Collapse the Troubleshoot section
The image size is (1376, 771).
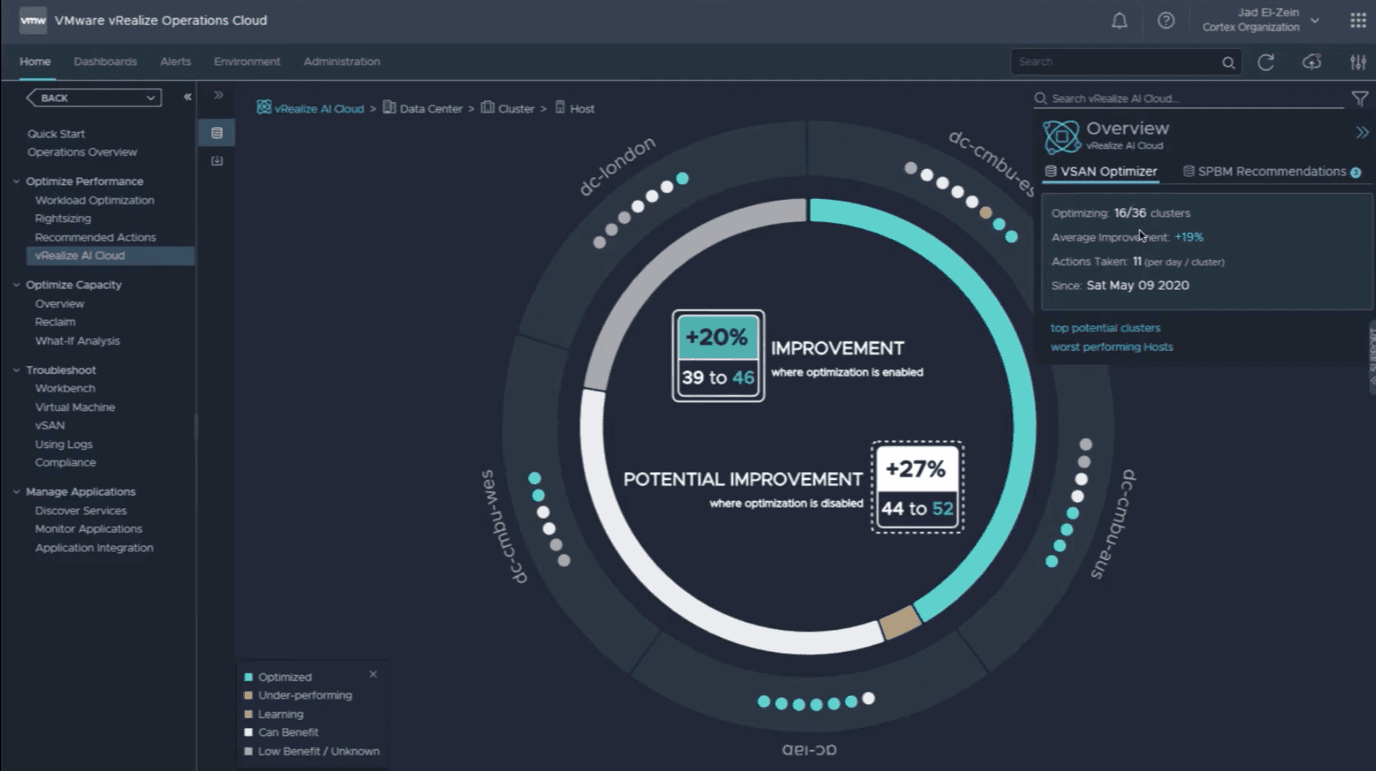coord(17,371)
